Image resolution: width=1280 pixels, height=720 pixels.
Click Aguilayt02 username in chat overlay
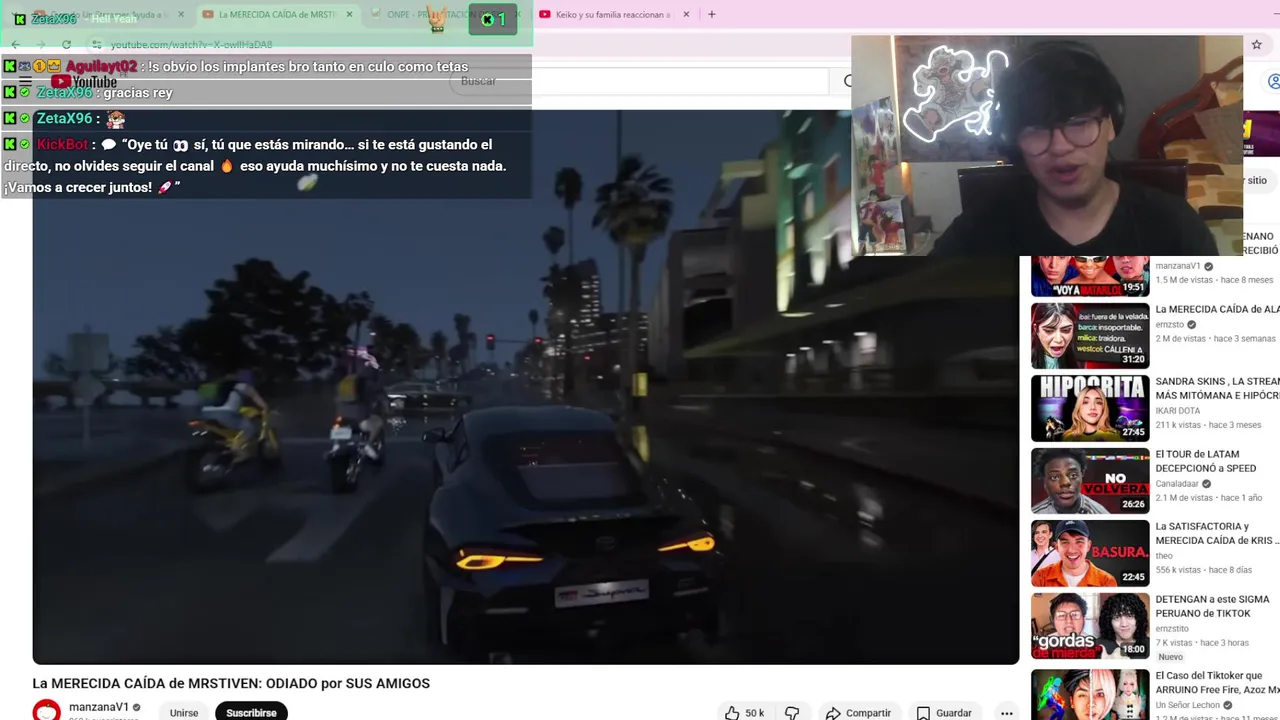101,66
